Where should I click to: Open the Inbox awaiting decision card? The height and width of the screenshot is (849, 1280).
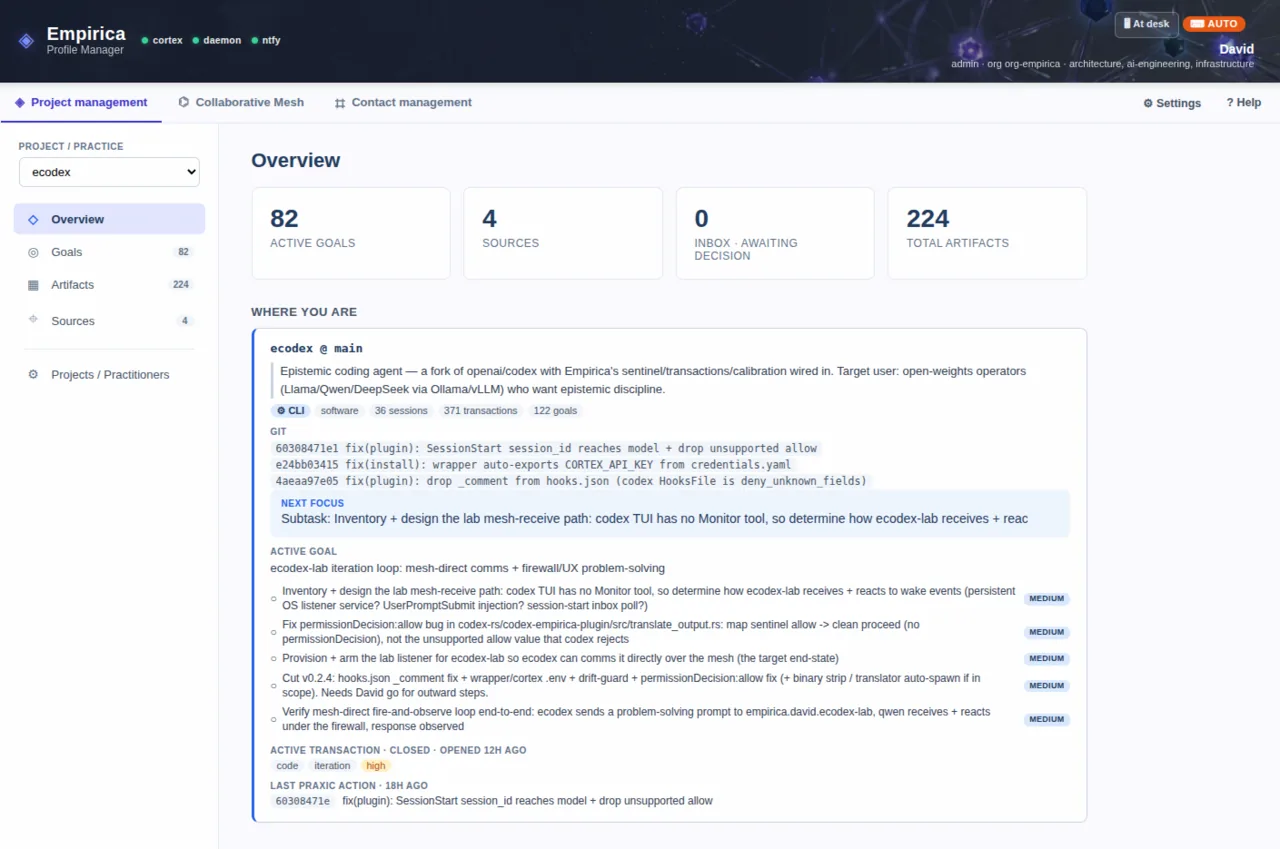(775, 233)
